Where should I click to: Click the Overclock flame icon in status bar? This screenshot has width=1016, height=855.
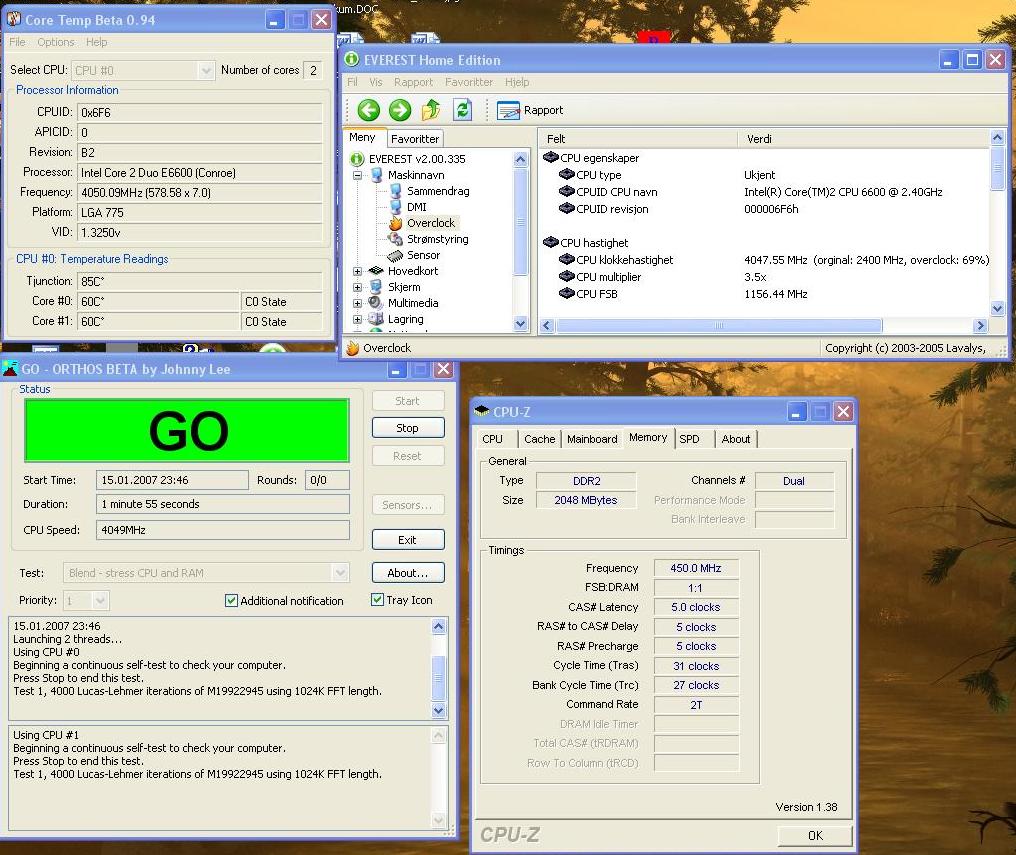coord(352,348)
